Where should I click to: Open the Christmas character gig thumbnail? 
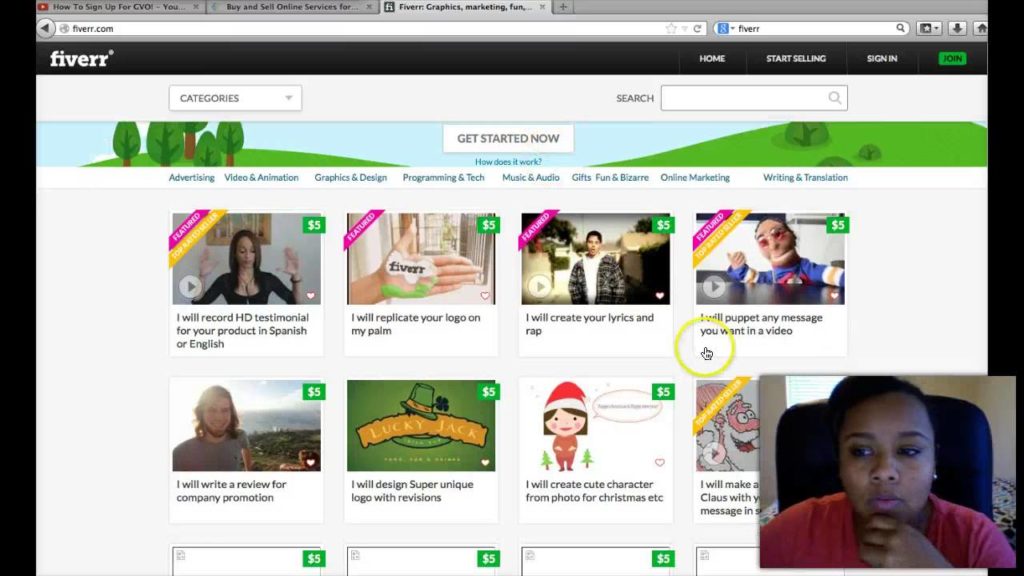coord(596,426)
